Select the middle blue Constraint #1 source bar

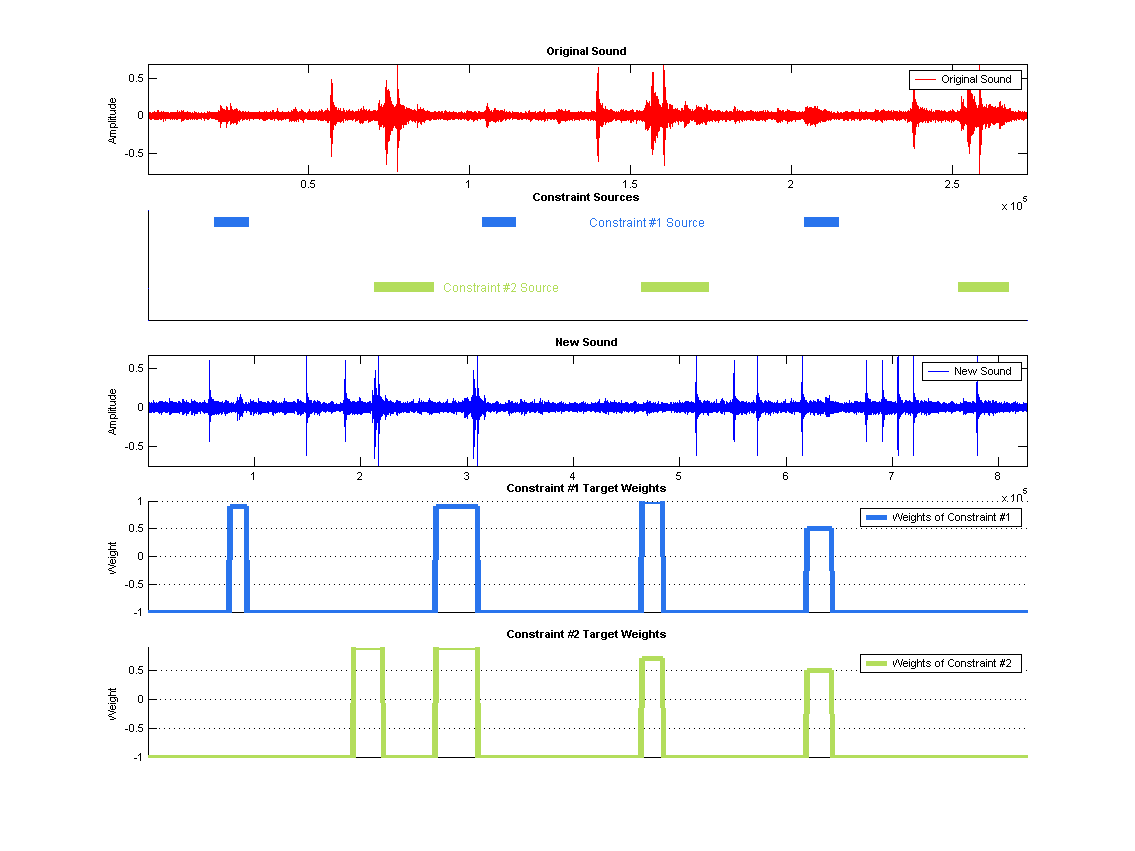[x=499, y=222]
